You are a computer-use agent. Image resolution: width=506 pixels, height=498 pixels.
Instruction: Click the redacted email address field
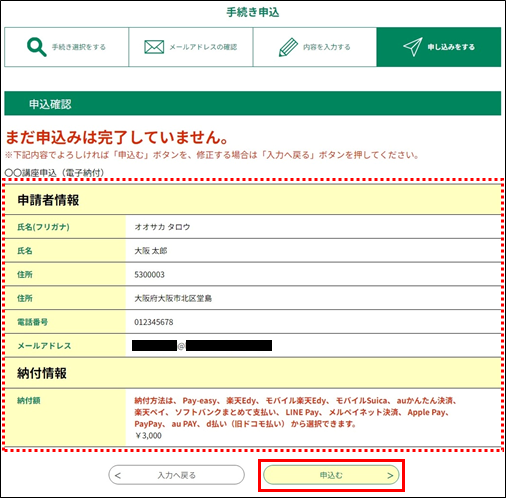click(202, 346)
